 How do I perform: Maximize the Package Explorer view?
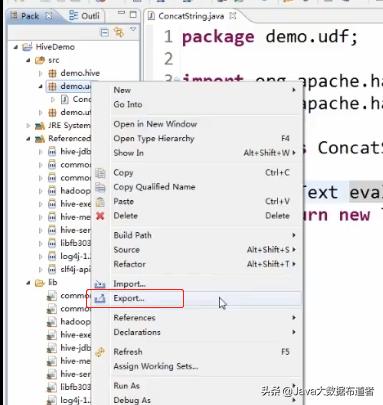point(133,15)
